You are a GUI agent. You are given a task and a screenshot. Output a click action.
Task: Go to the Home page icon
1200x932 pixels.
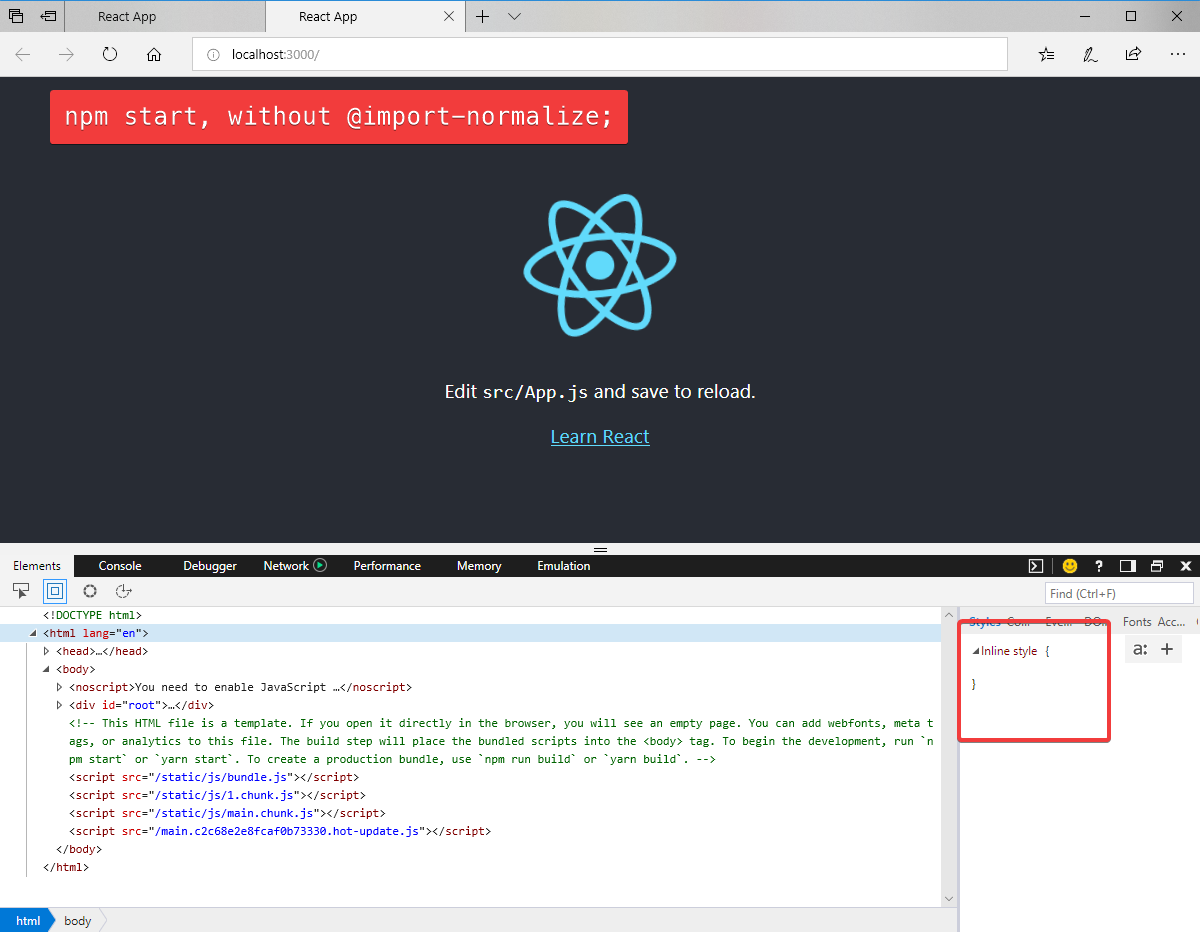click(x=154, y=54)
